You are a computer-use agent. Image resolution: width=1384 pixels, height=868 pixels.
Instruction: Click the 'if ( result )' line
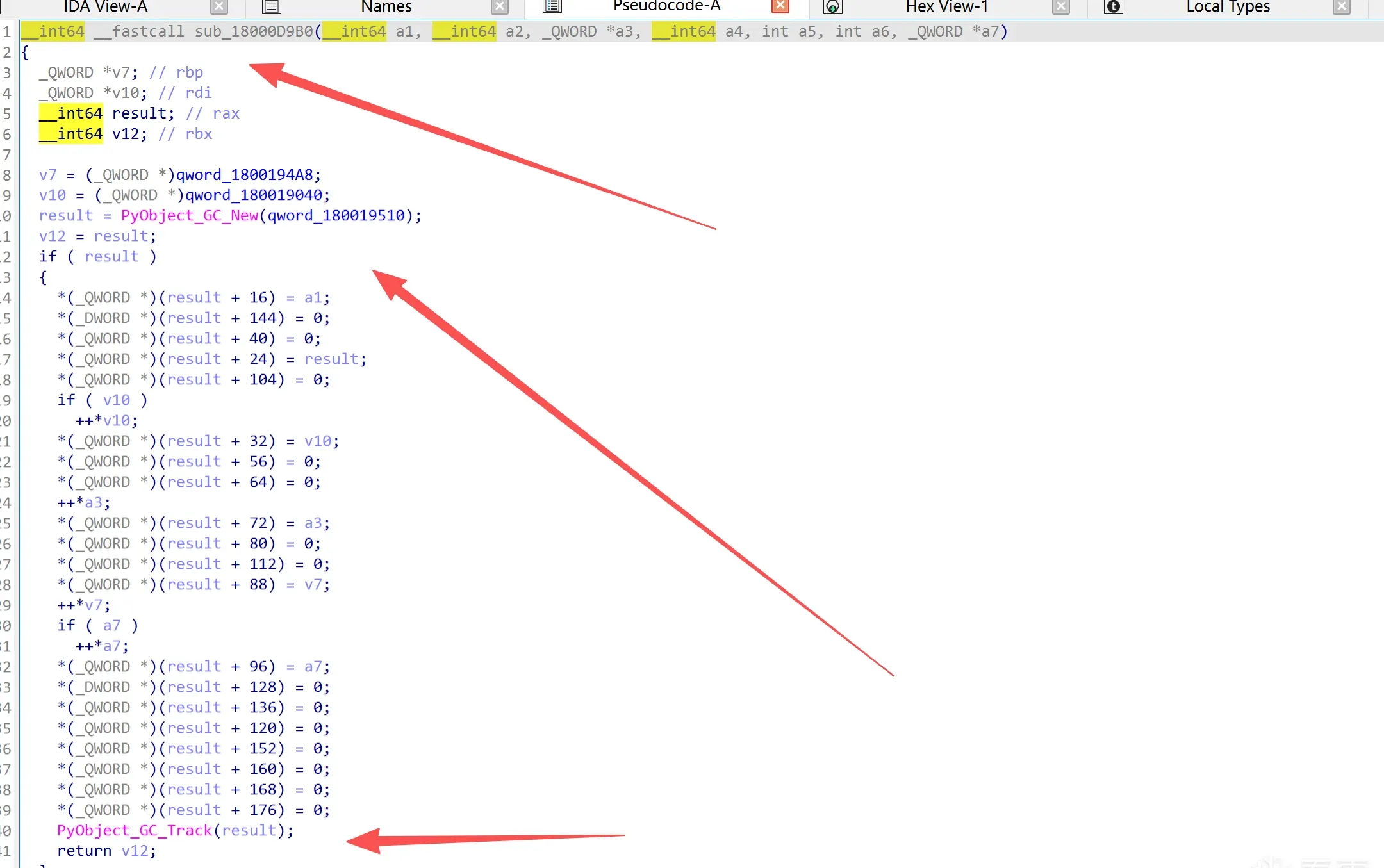(x=97, y=257)
